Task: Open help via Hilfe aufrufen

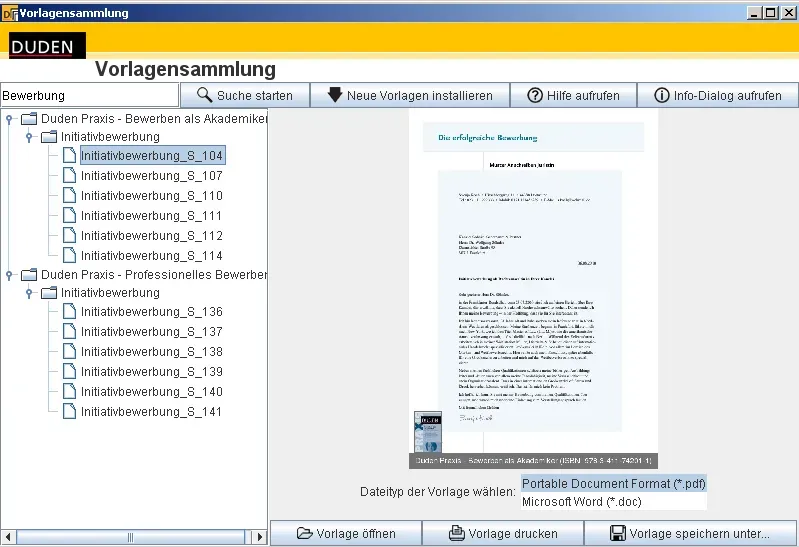Action: pos(573,95)
